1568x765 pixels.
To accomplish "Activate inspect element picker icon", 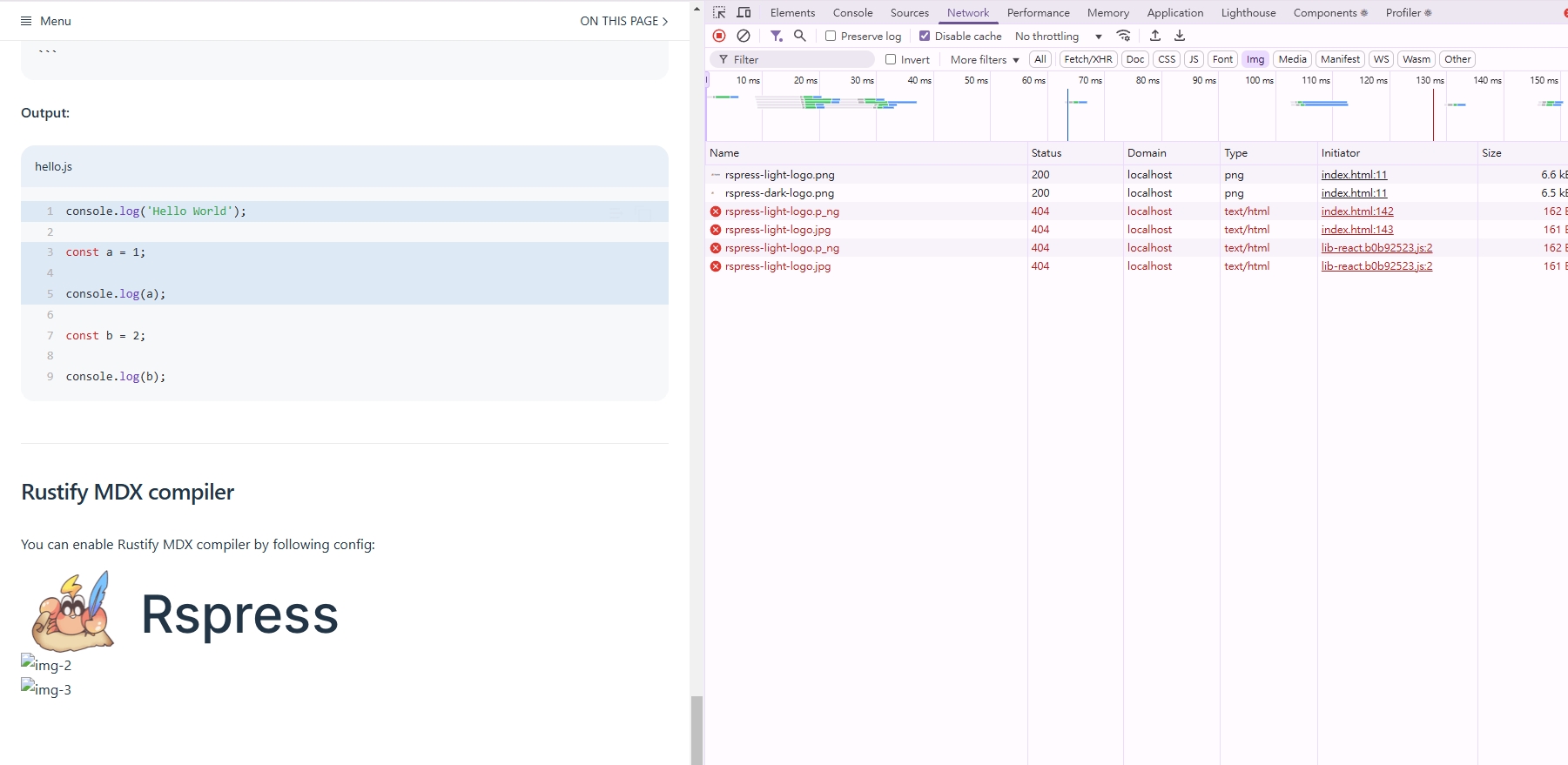I will pyautogui.click(x=719, y=12).
